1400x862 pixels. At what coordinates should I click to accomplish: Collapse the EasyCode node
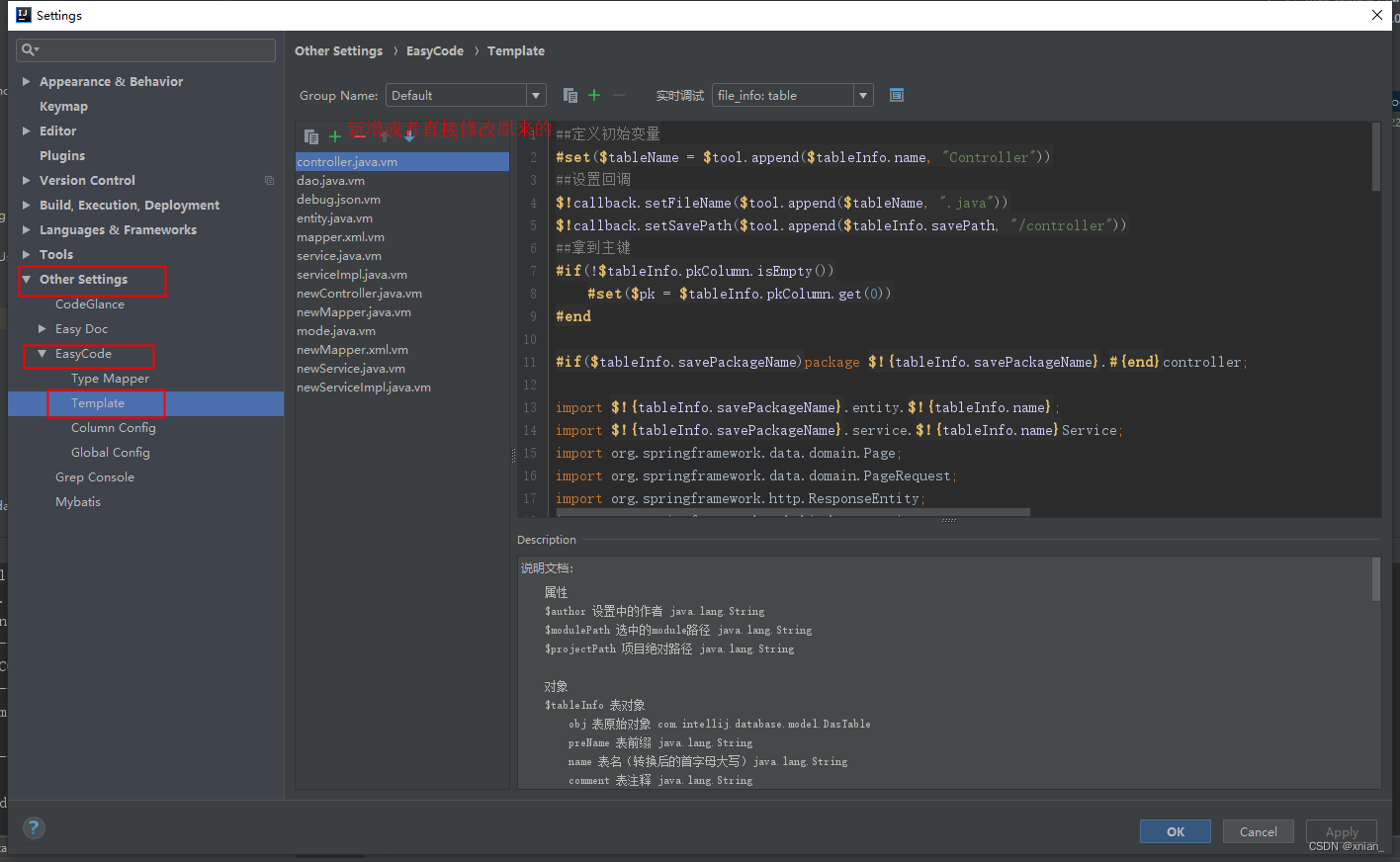[43, 353]
